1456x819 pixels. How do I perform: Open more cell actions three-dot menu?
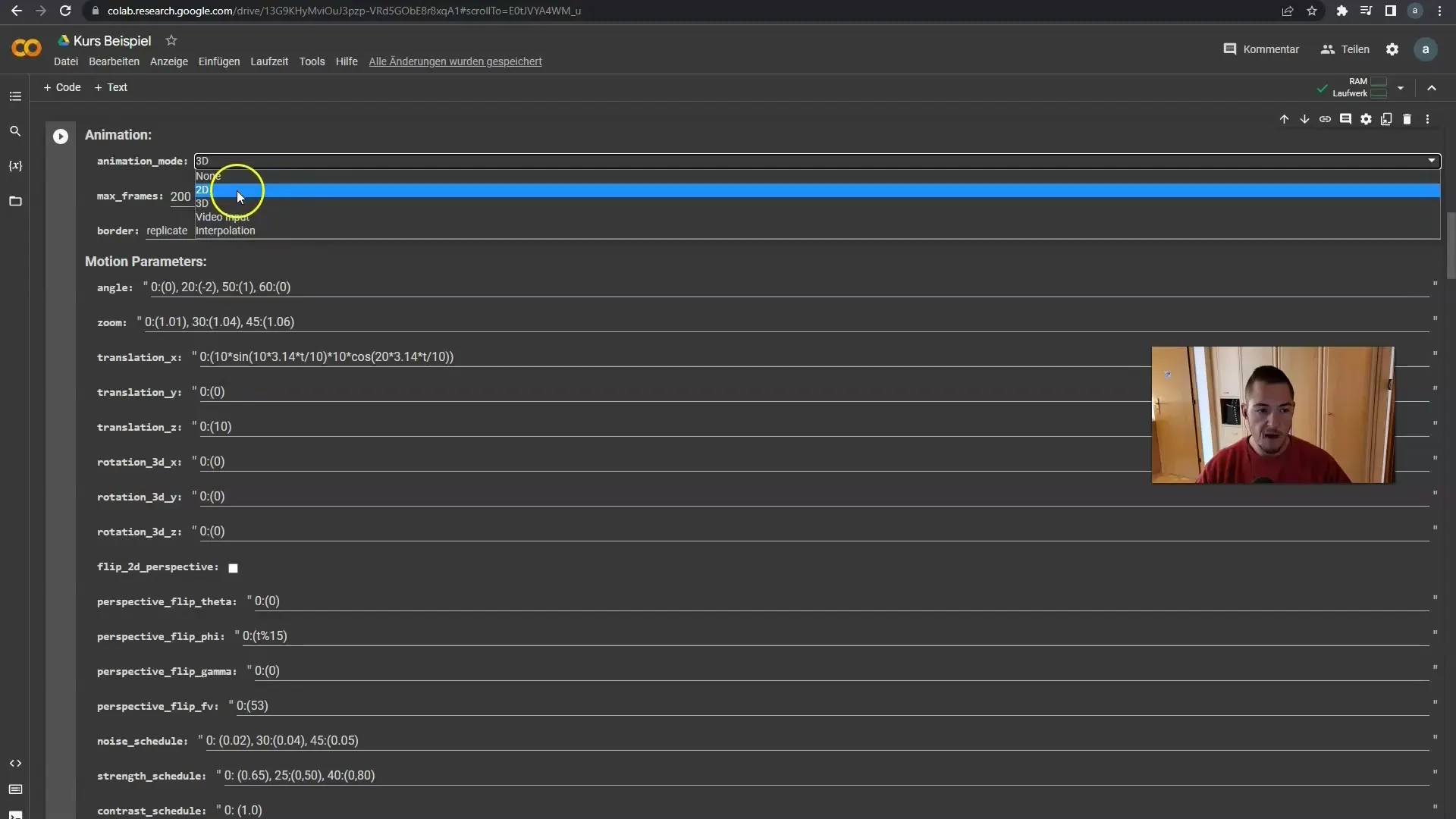[1427, 119]
